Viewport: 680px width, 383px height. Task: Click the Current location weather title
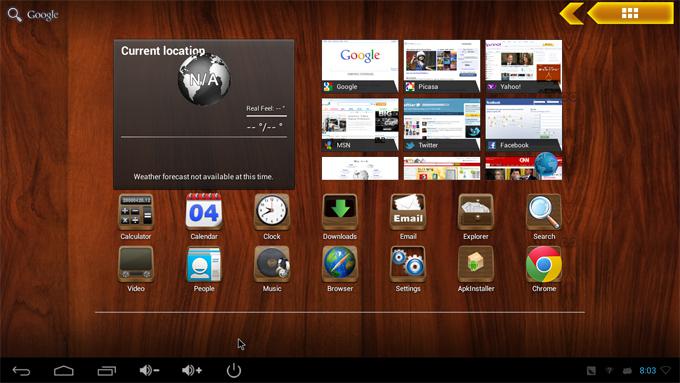pyautogui.click(x=163, y=51)
